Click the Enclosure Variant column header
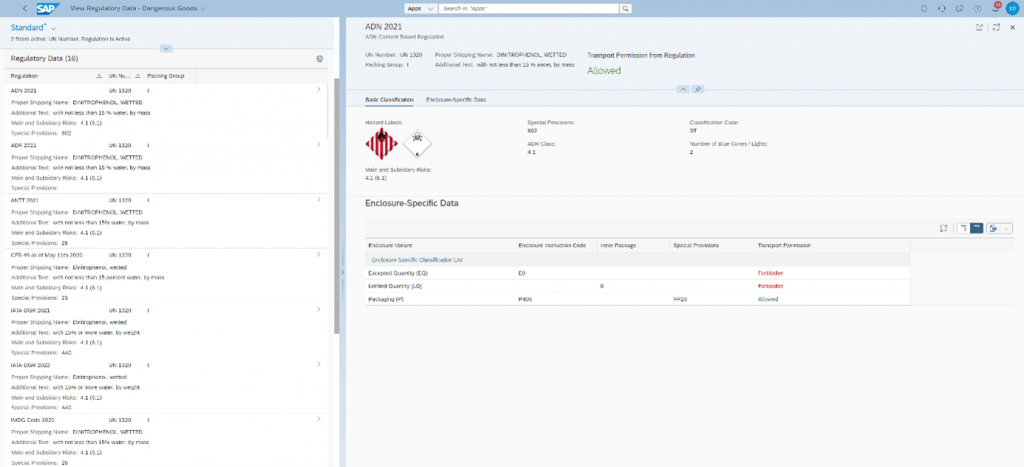 440,246
